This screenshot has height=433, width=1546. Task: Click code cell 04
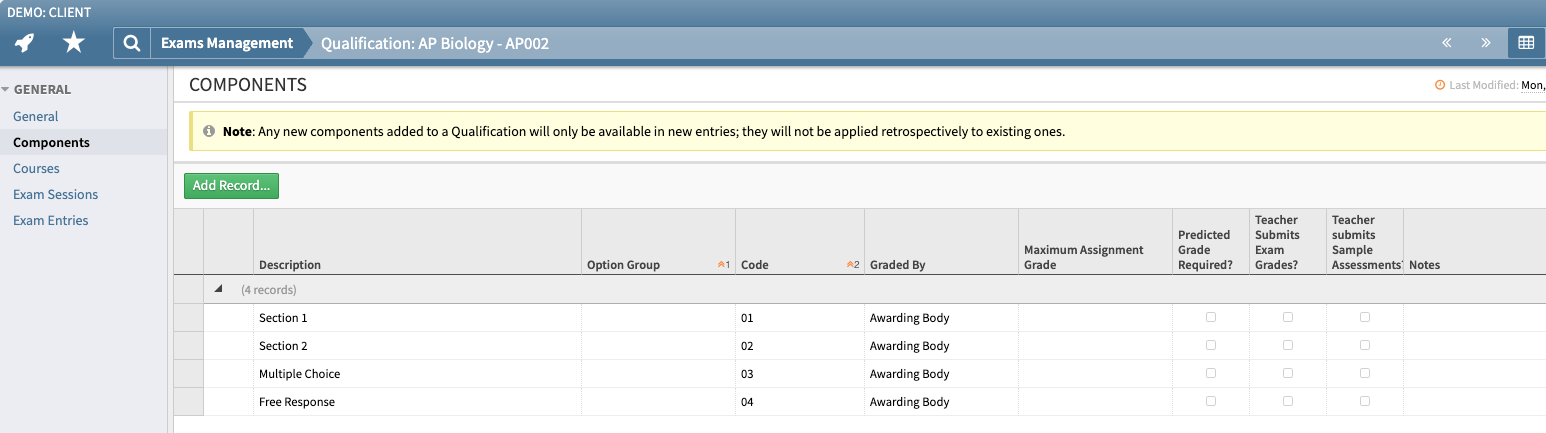800,402
